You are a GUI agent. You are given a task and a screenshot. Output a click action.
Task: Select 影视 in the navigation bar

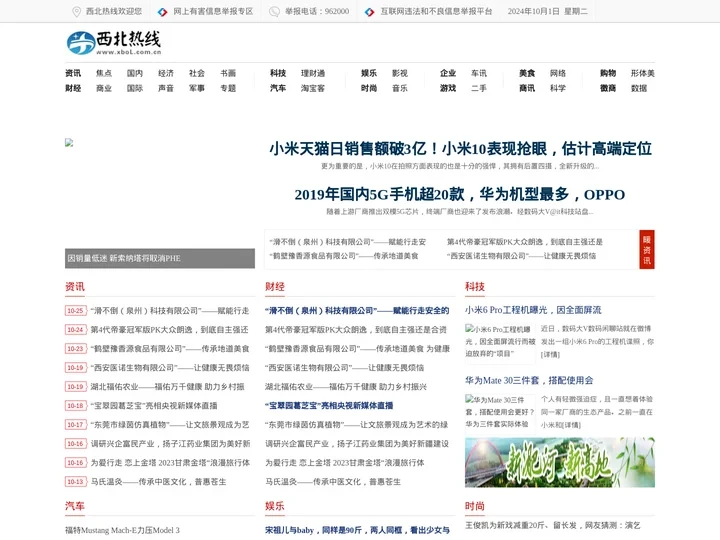tap(399, 73)
